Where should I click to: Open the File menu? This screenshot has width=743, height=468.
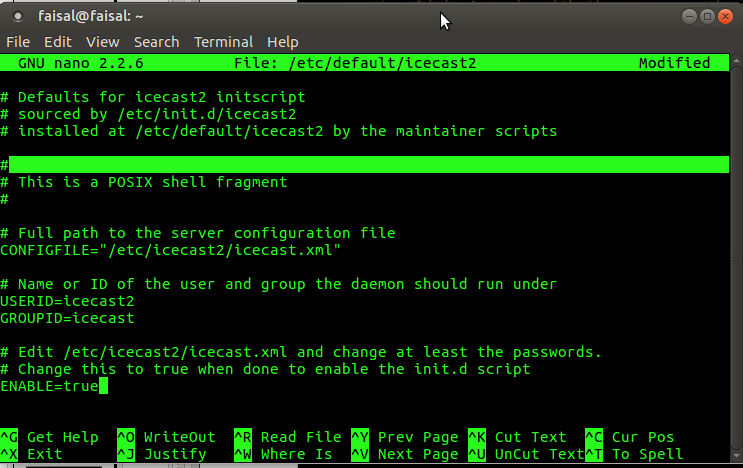(x=18, y=42)
